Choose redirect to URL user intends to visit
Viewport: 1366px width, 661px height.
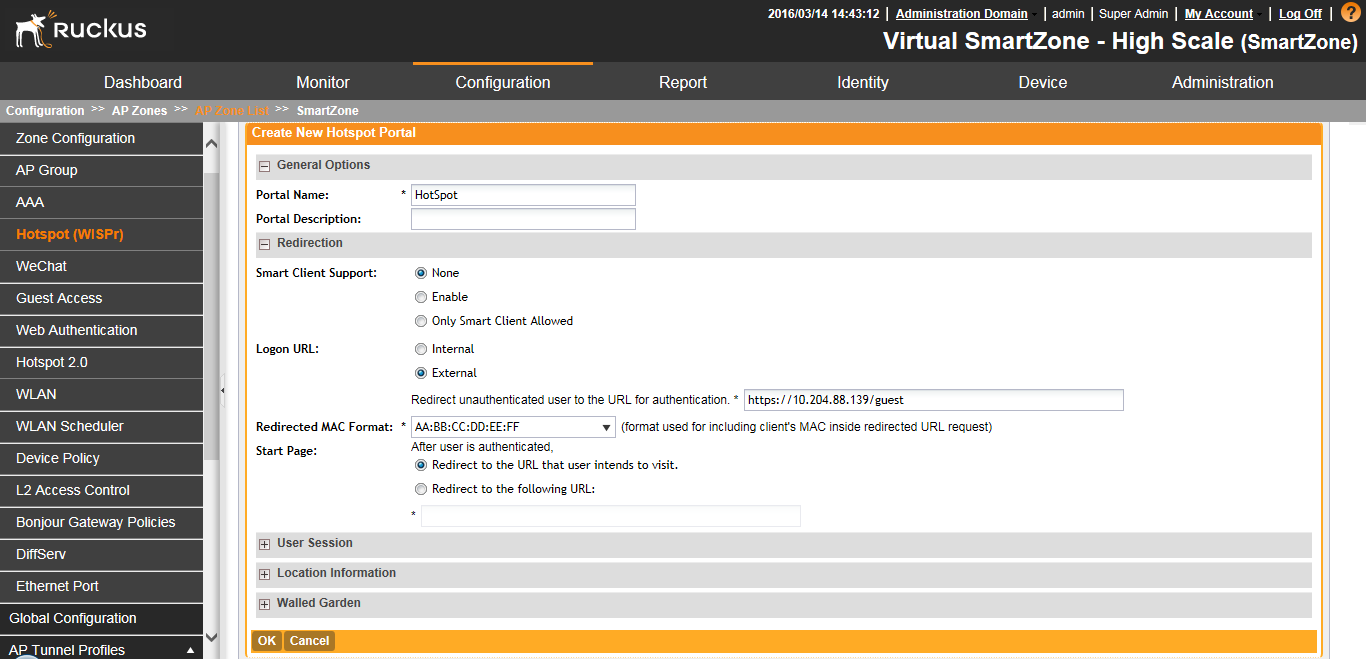coord(421,465)
